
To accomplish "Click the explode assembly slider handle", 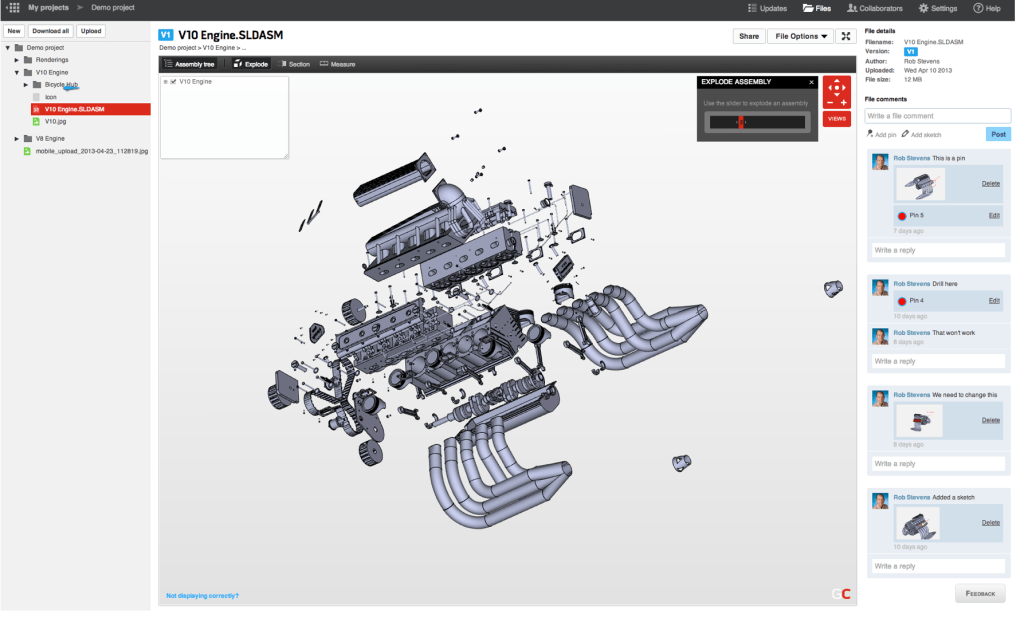I will pyautogui.click(x=740, y=122).
